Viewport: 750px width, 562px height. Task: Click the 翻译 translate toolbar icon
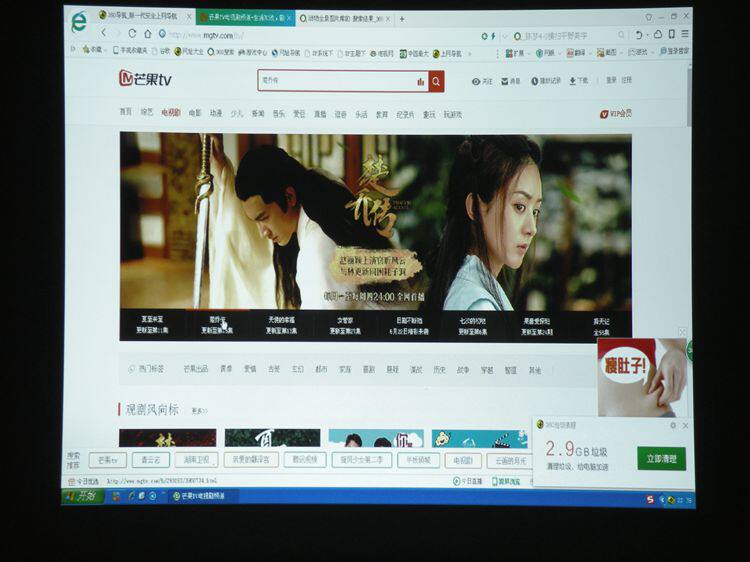click(x=570, y=53)
